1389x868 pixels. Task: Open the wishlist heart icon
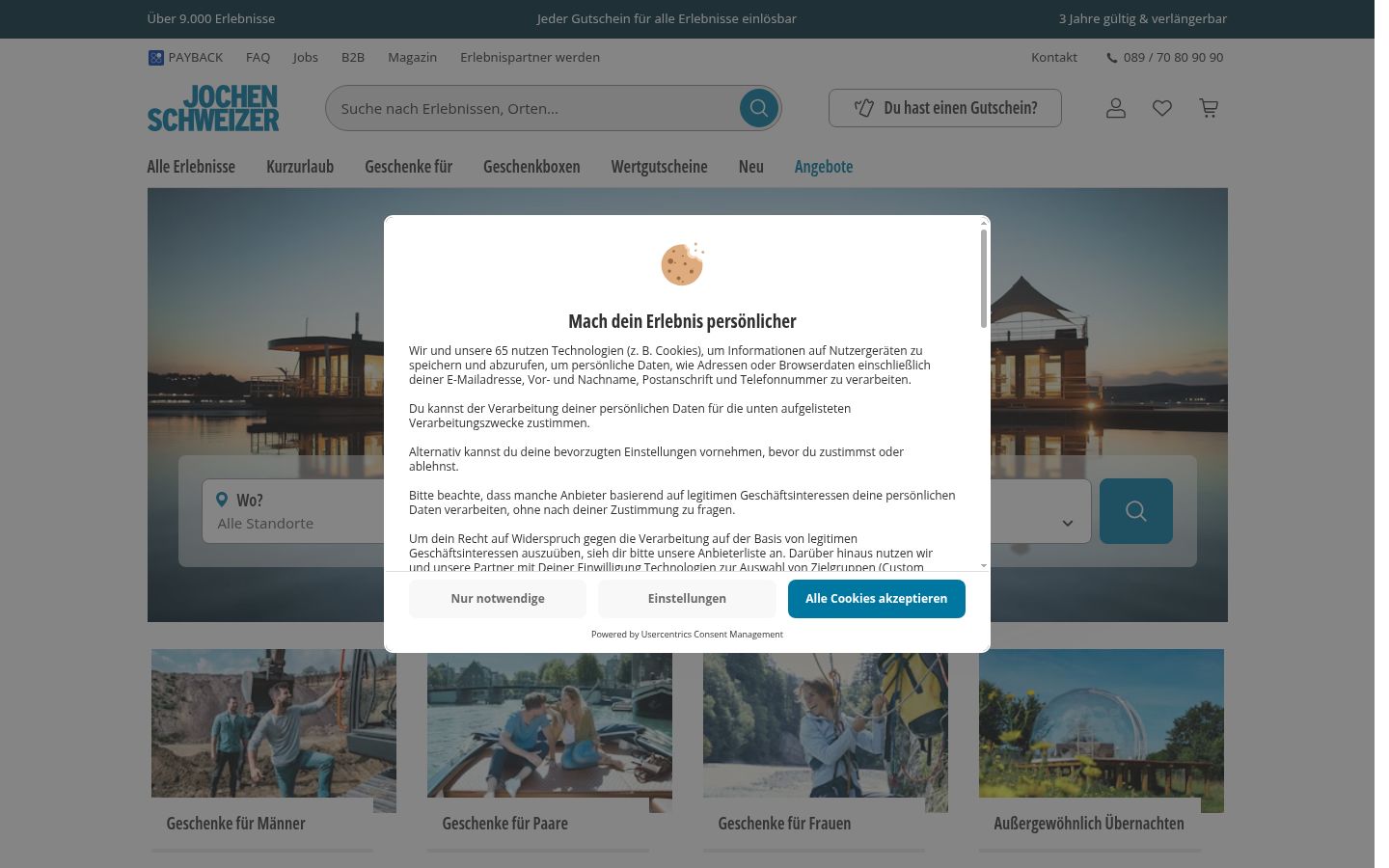click(x=1162, y=108)
